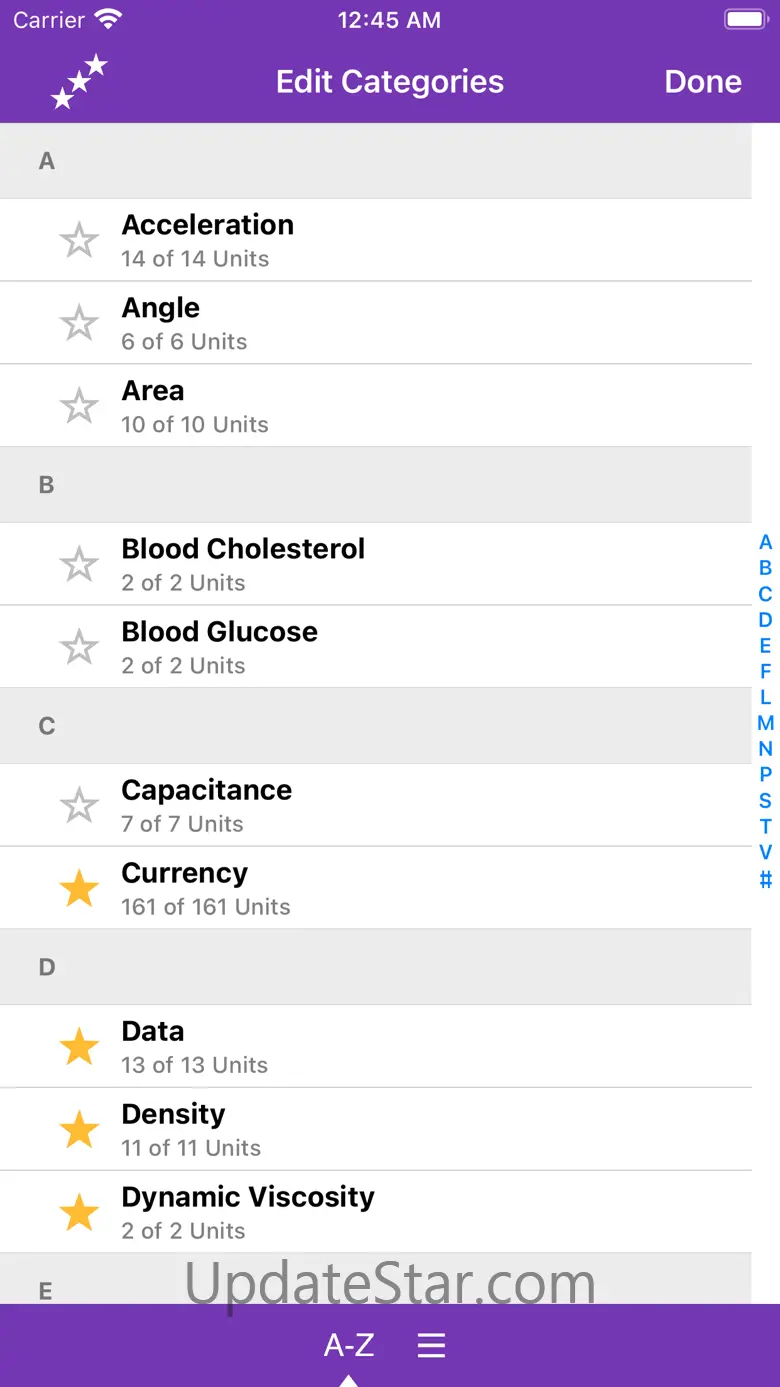Tap the three-stars favorites icon in header
Screen dimensions: 780x1387
coord(79,81)
